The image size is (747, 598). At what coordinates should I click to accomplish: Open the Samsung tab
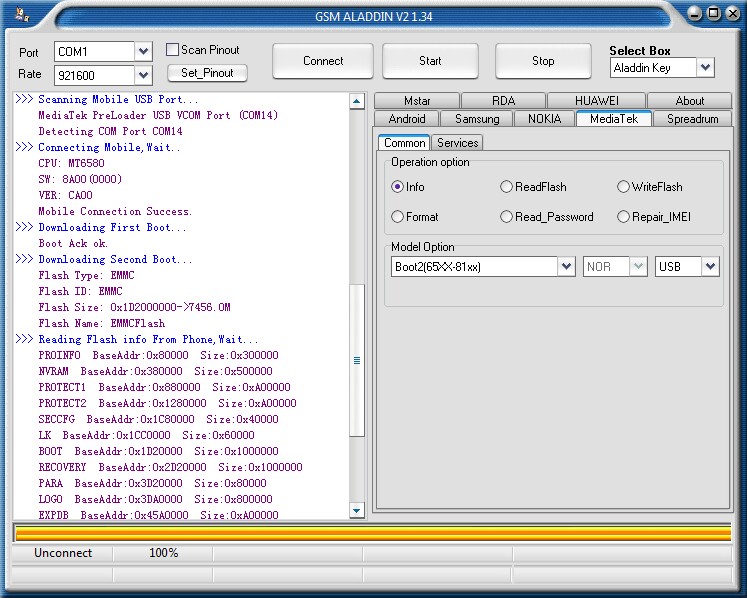coord(477,119)
